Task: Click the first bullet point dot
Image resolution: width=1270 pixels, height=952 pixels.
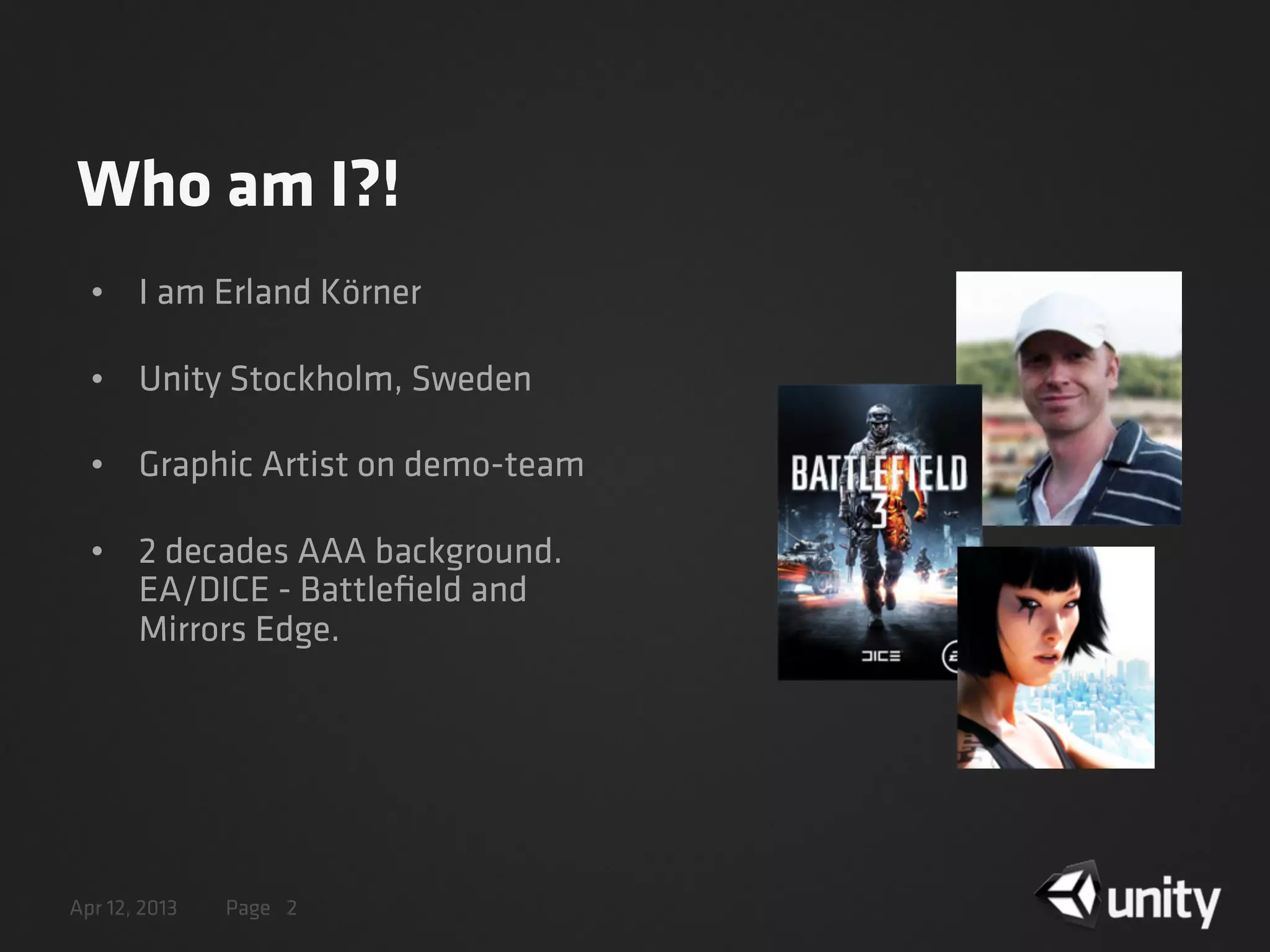Action: (97, 293)
